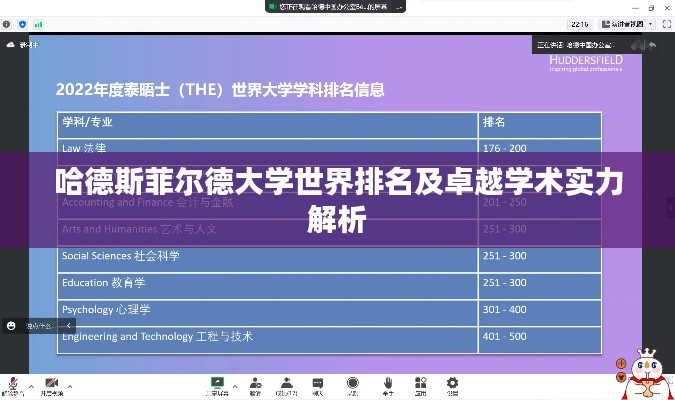Open the Invite participants icon
This screenshot has width=675, height=400.
(x=255, y=383)
